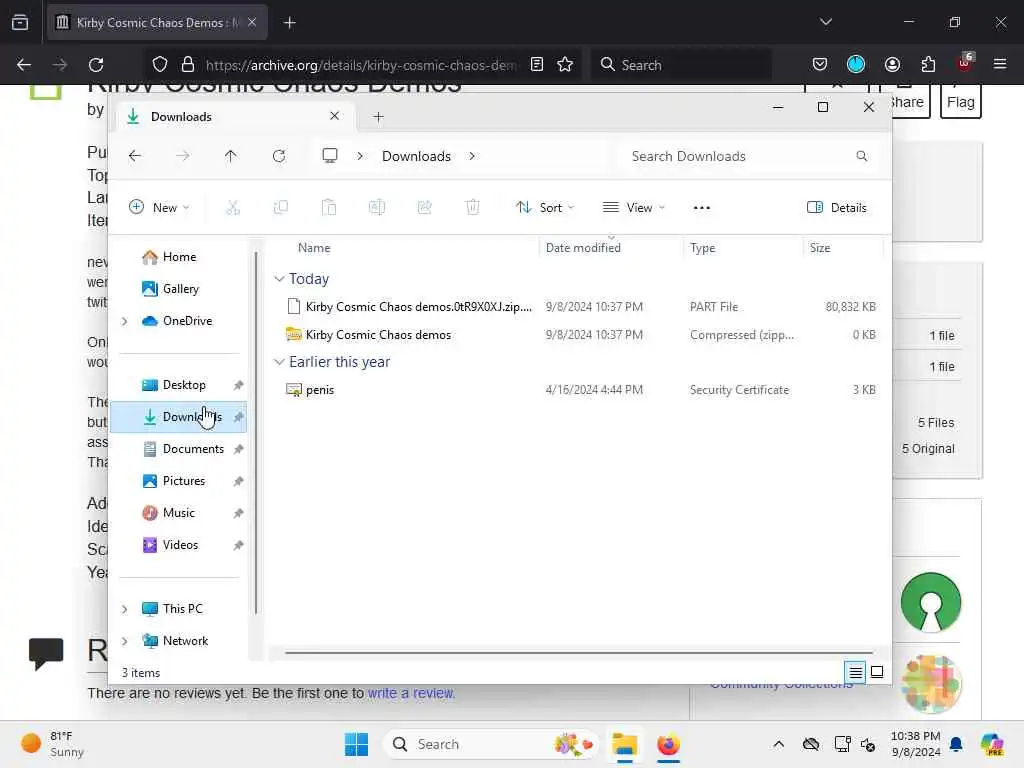1024x768 pixels.
Task: Bookmark this page with star icon
Action: click(565, 65)
